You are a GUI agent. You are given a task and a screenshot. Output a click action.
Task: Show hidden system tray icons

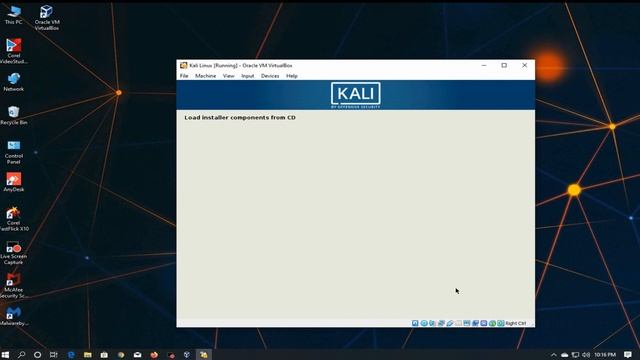(x=553, y=355)
